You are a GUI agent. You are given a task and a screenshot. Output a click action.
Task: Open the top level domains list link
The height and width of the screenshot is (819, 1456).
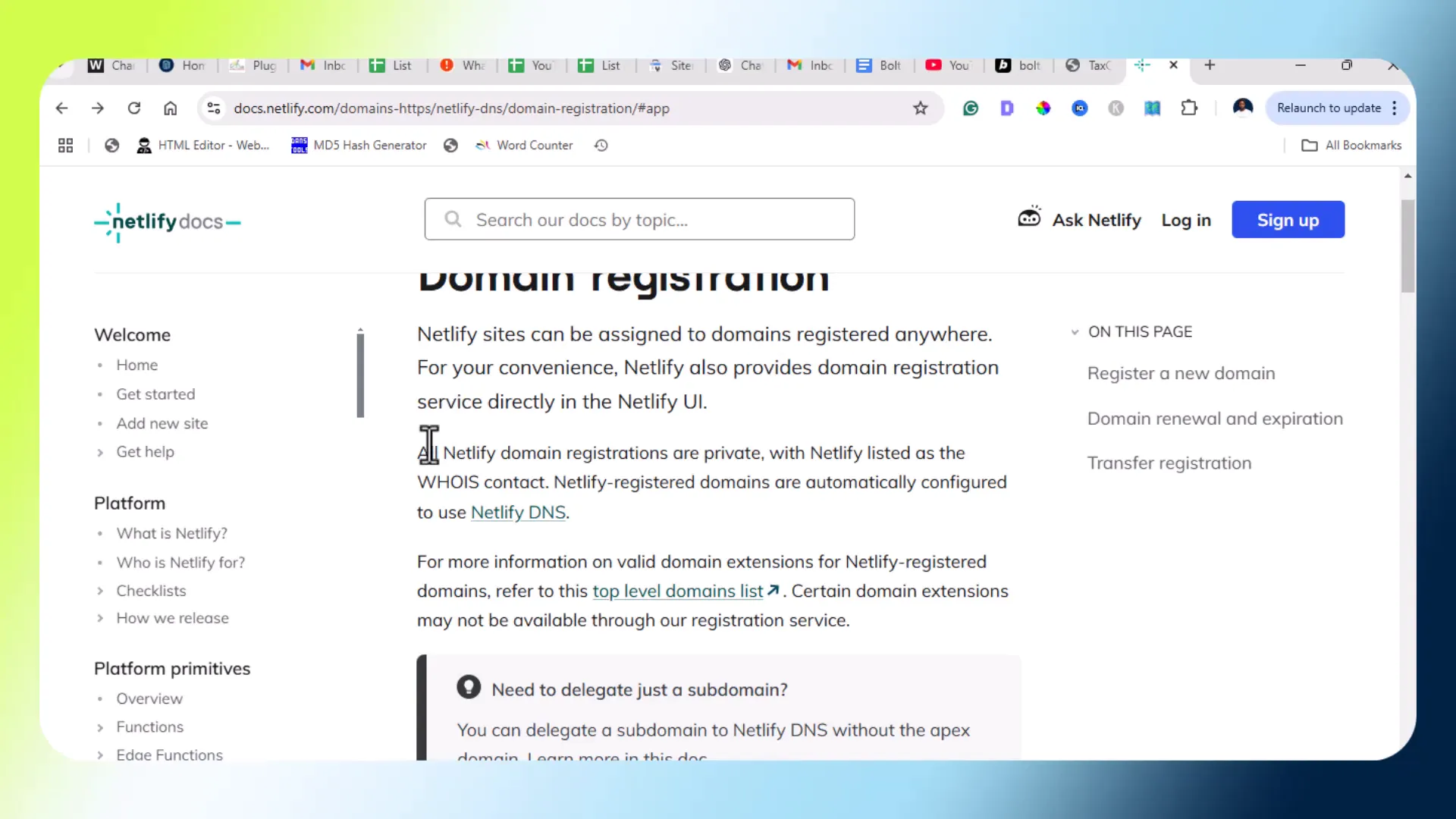pos(677,591)
